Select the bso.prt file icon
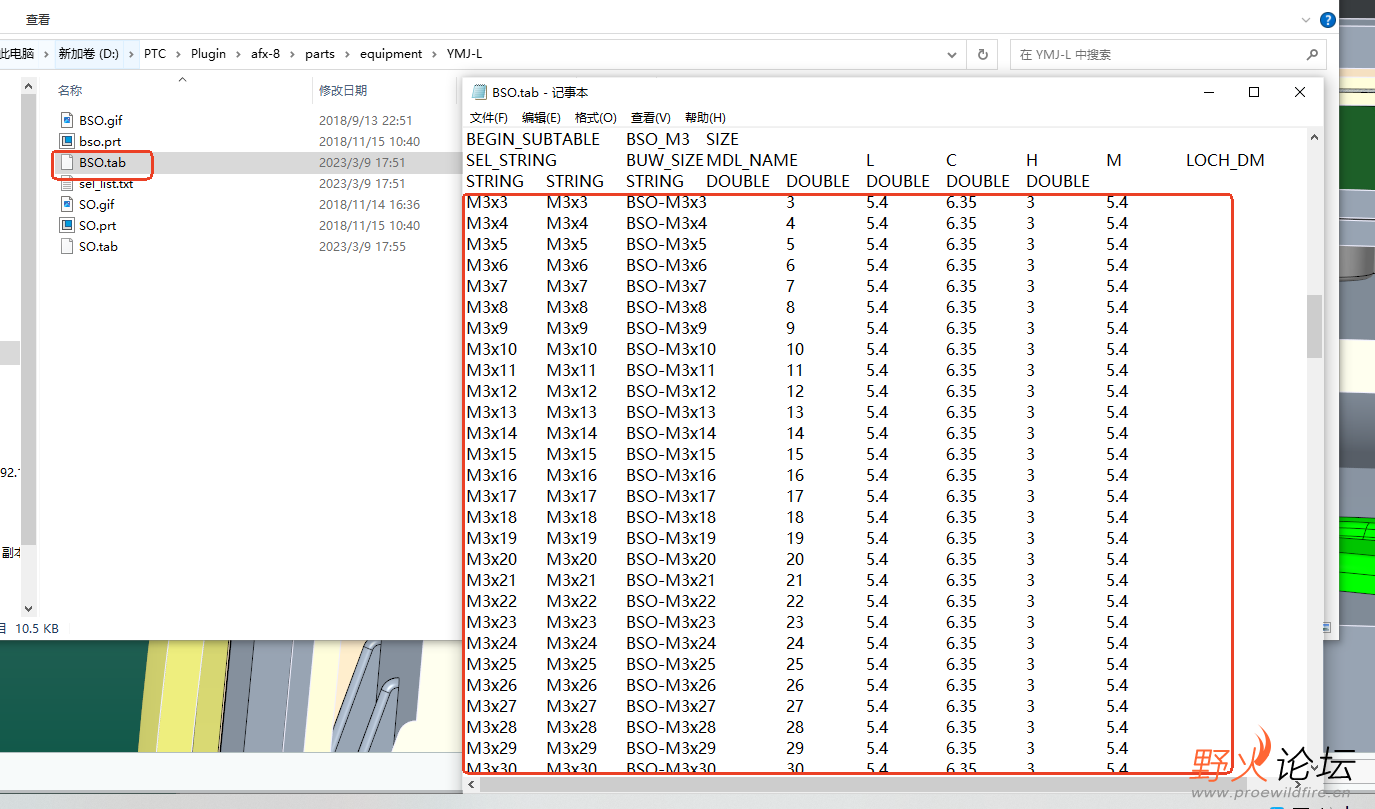1375x809 pixels. 67,141
